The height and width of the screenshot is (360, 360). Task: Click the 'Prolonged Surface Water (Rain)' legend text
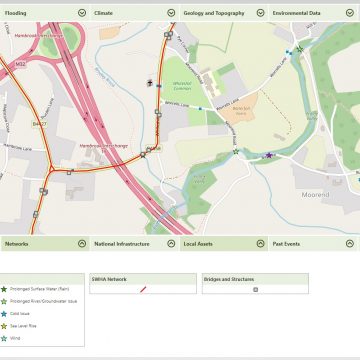(40, 289)
